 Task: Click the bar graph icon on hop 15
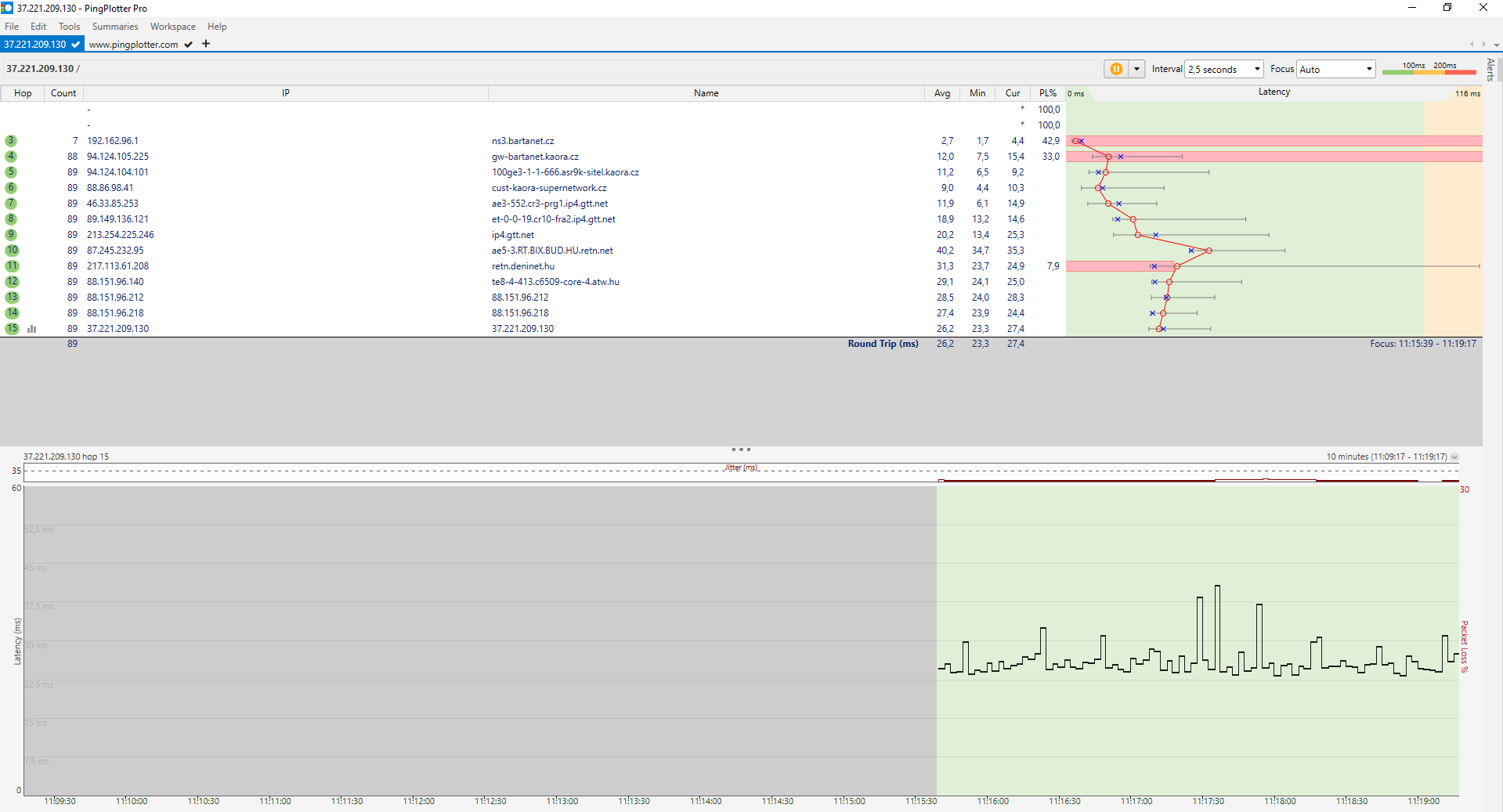point(32,329)
